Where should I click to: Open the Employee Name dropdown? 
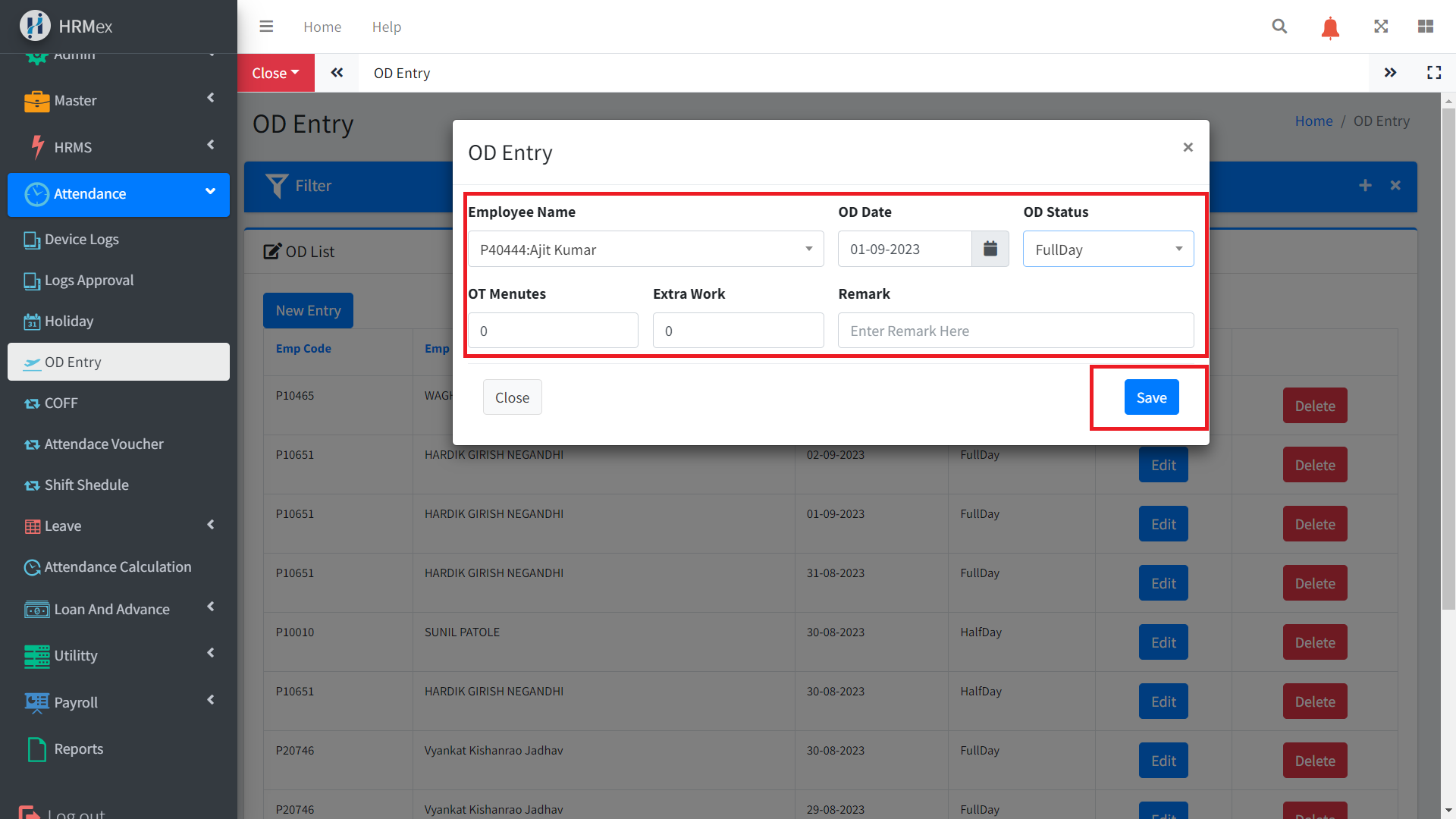point(645,249)
